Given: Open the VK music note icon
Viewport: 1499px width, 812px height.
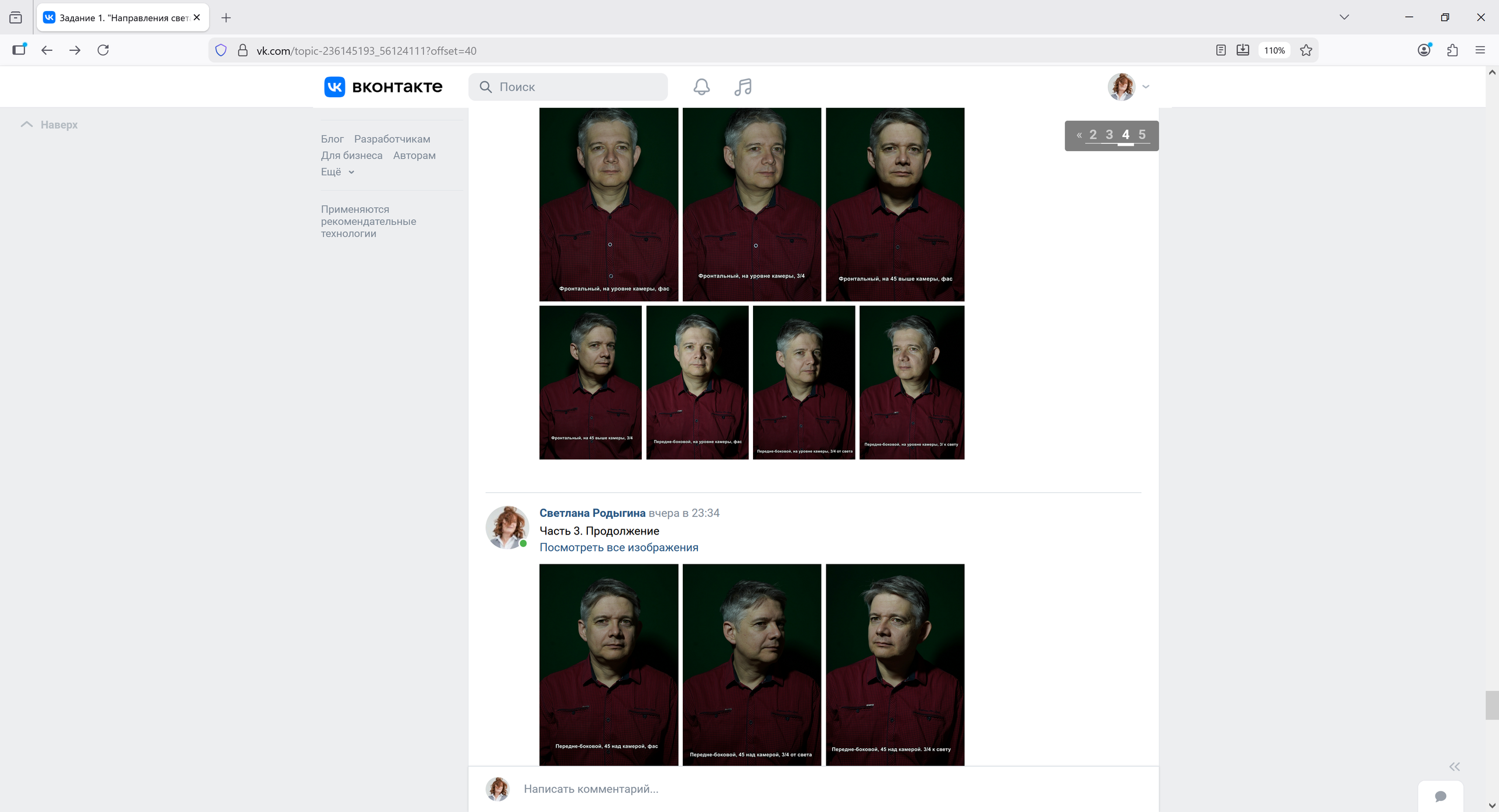Looking at the screenshot, I should (742, 87).
